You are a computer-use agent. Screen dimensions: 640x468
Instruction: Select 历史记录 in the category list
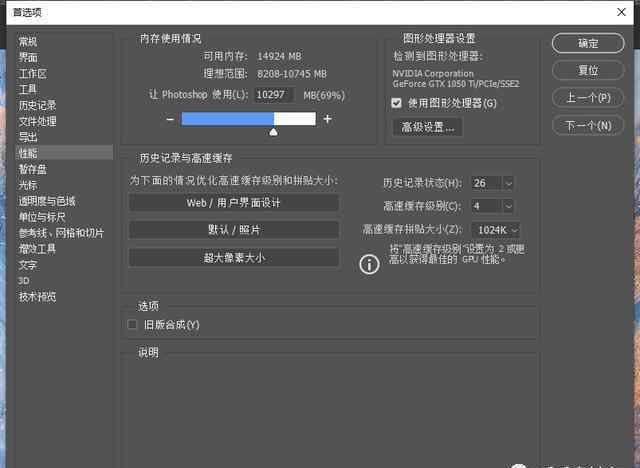click(x=37, y=105)
